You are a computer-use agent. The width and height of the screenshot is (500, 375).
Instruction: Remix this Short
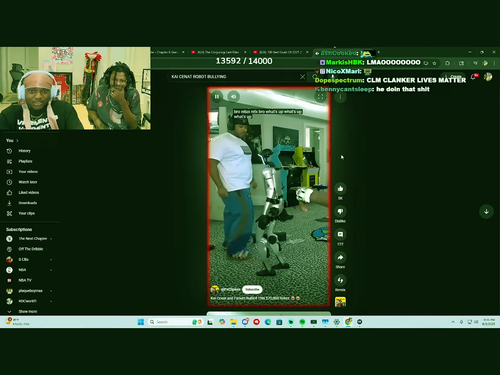coord(340,280)
